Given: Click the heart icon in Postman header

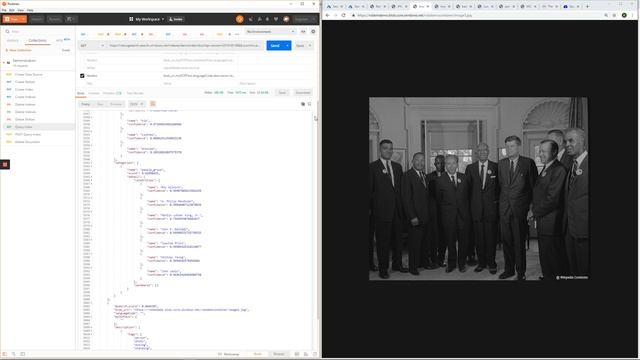Looking at the screenshot, I should (x=276, y=19).
